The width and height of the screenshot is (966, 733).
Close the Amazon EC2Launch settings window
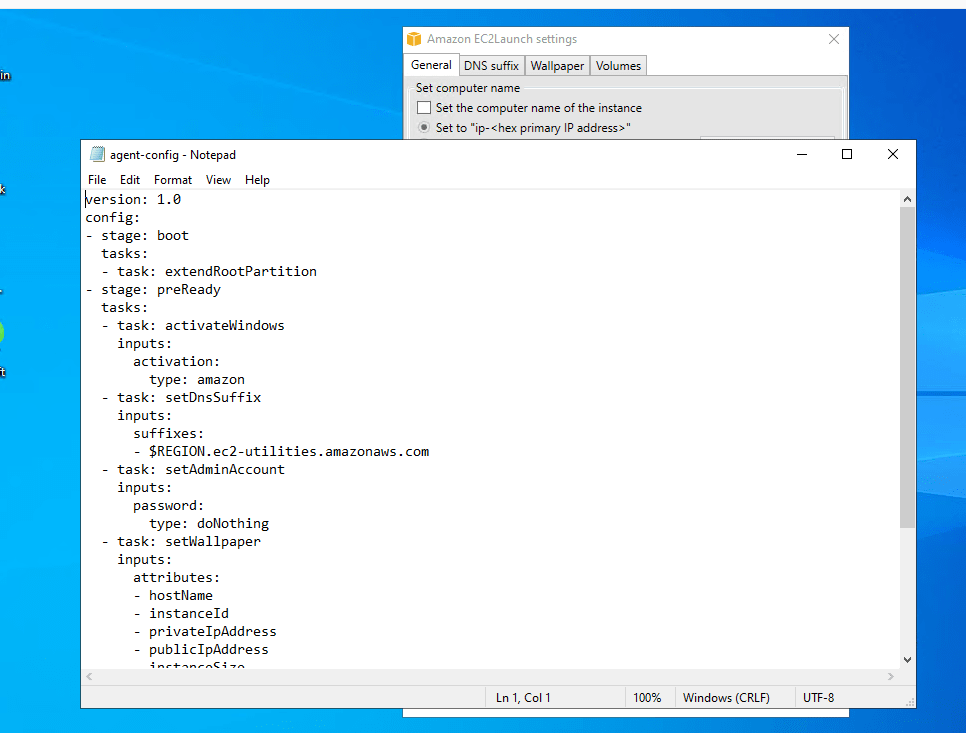834,39
